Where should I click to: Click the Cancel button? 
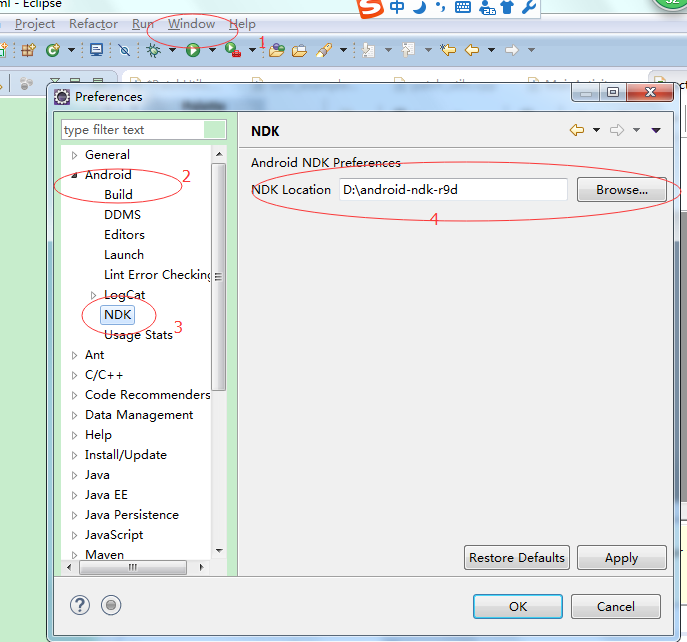(x=616, y=607)
